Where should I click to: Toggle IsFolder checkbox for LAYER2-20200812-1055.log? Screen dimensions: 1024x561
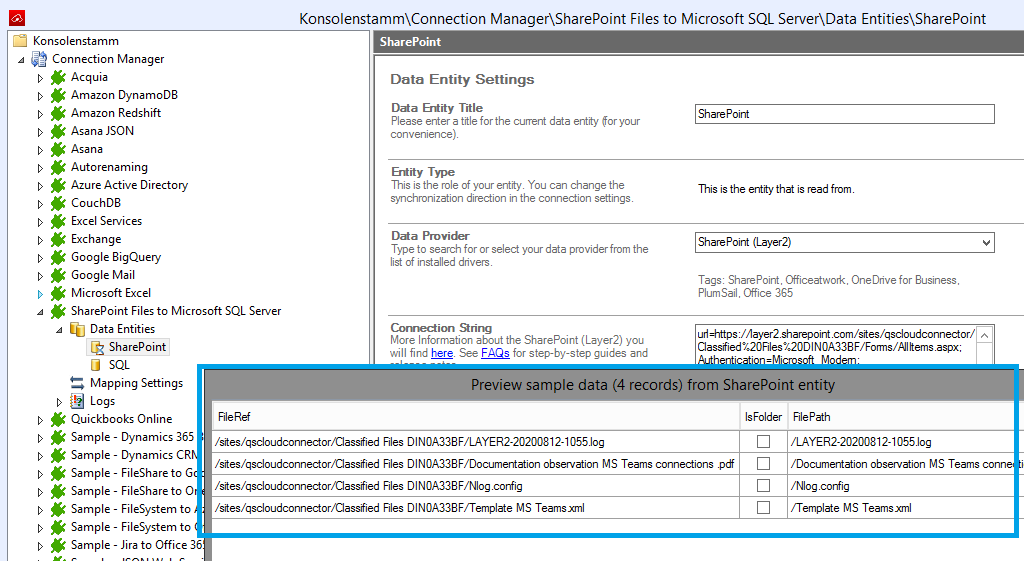(763, 441)
